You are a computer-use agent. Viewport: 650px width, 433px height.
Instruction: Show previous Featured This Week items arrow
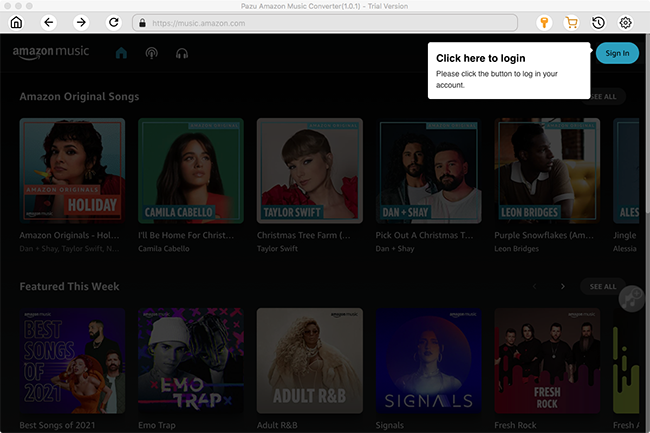534,286
